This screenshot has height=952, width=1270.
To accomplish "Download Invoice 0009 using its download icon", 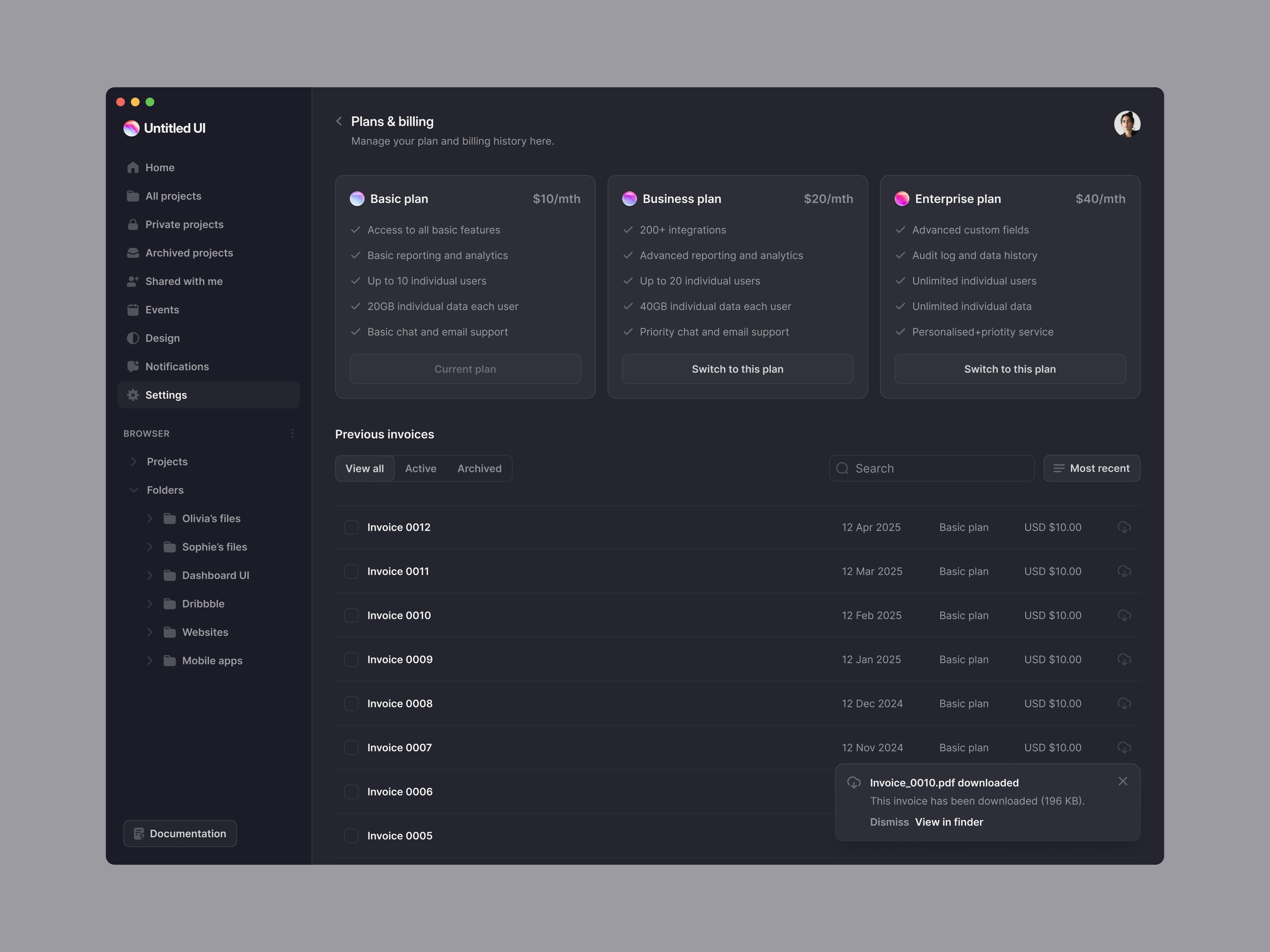I will click(x=1124, y=659).
